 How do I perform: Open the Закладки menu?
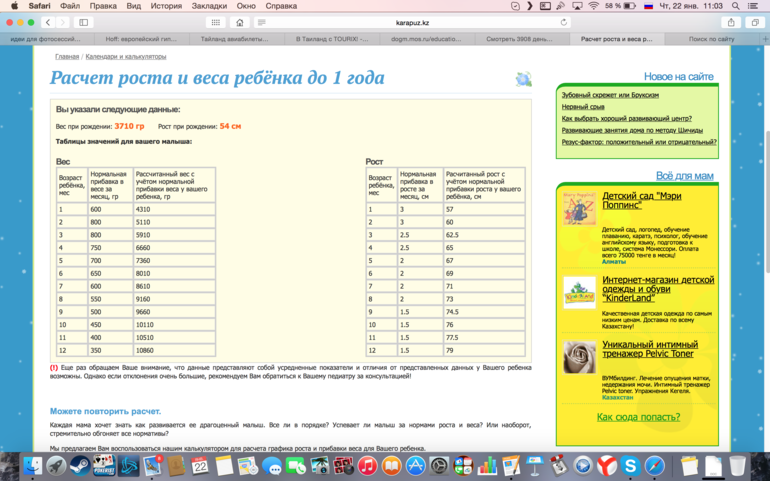pos(209,6)
